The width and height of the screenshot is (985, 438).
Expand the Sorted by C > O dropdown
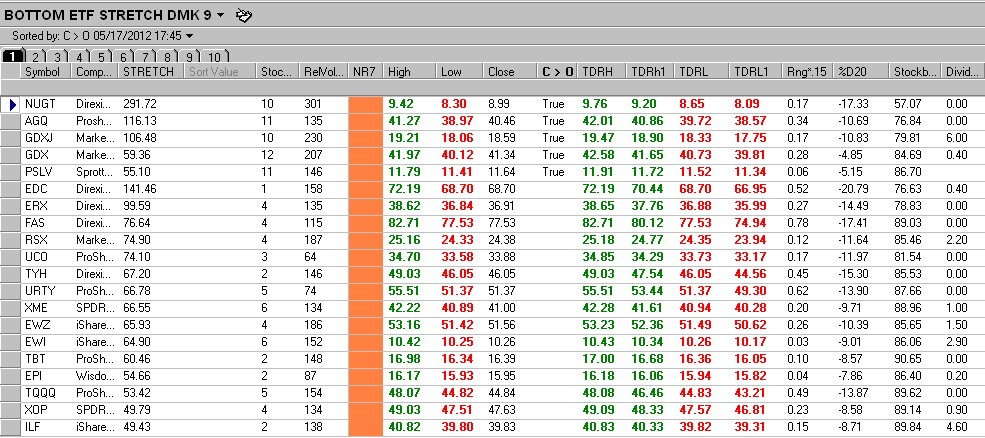(190, 36)
